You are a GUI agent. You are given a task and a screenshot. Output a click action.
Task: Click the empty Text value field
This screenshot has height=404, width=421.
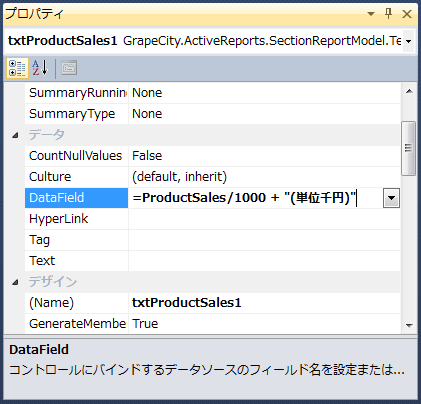tap(264, 261)
